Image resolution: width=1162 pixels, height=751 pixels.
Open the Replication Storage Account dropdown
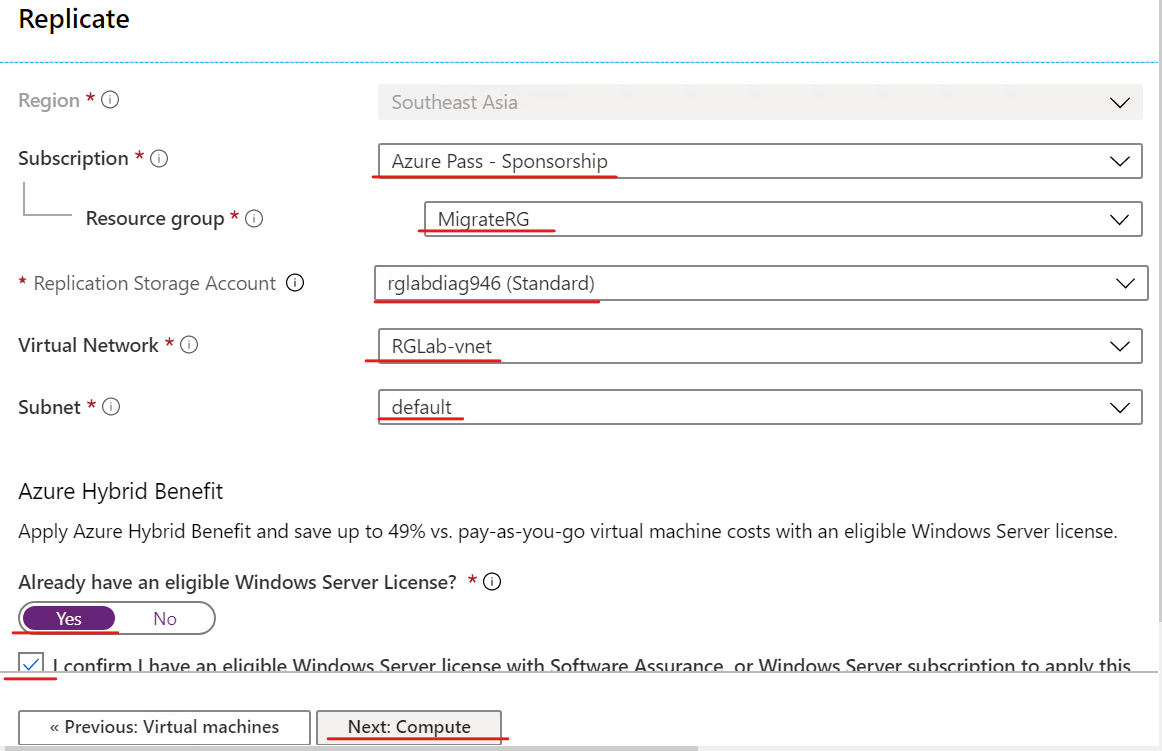click(759, 284)
